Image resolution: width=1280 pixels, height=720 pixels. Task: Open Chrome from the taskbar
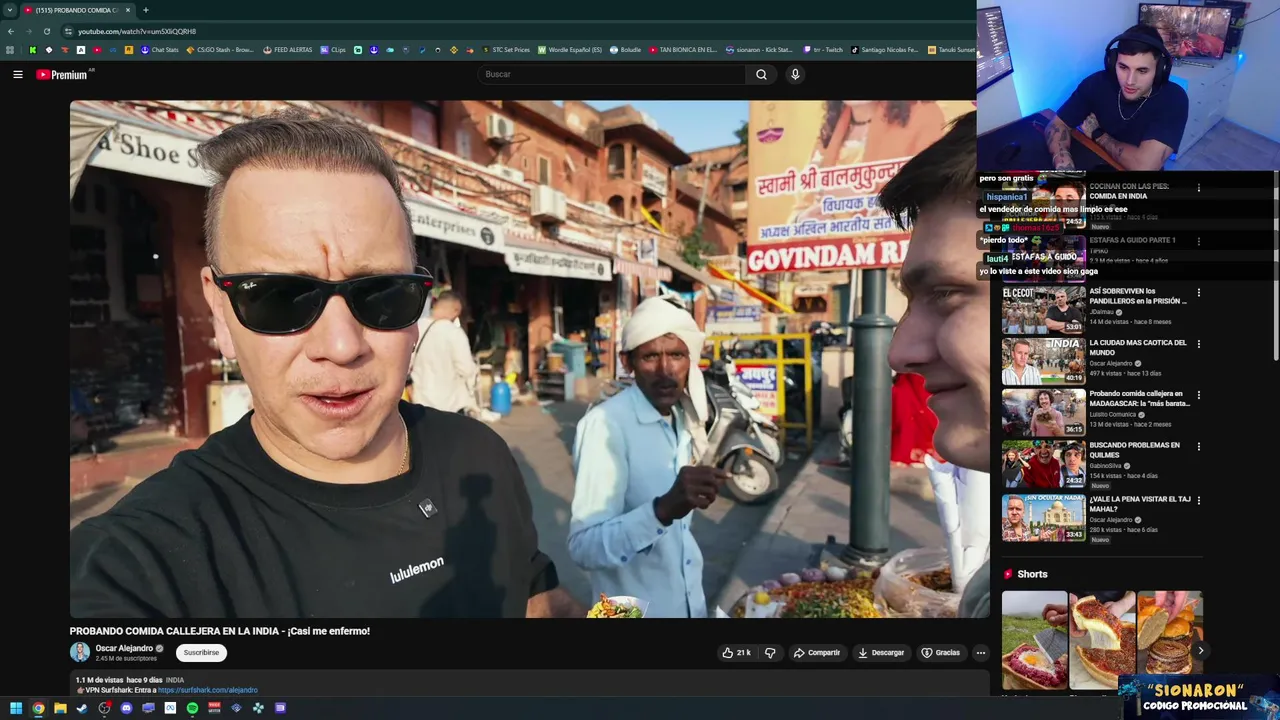38,708
